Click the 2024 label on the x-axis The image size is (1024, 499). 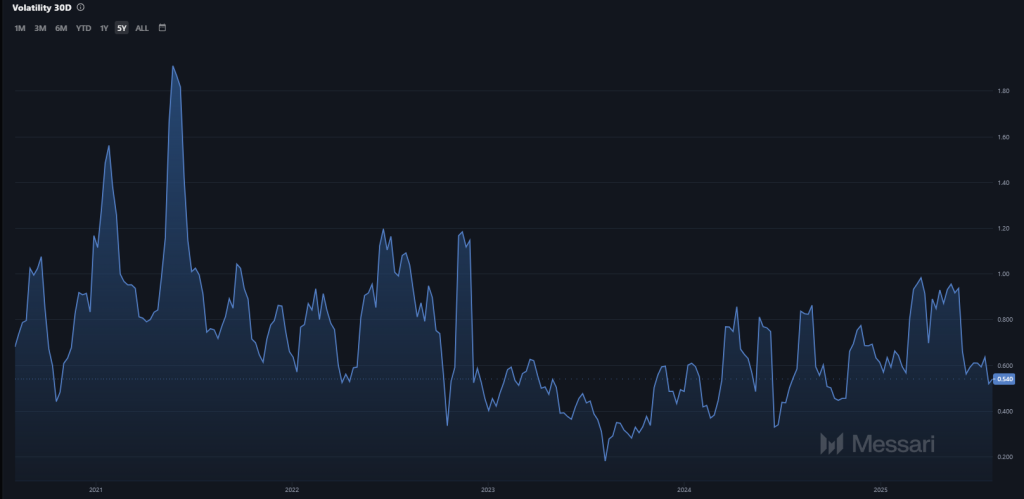tap(684, 490)
